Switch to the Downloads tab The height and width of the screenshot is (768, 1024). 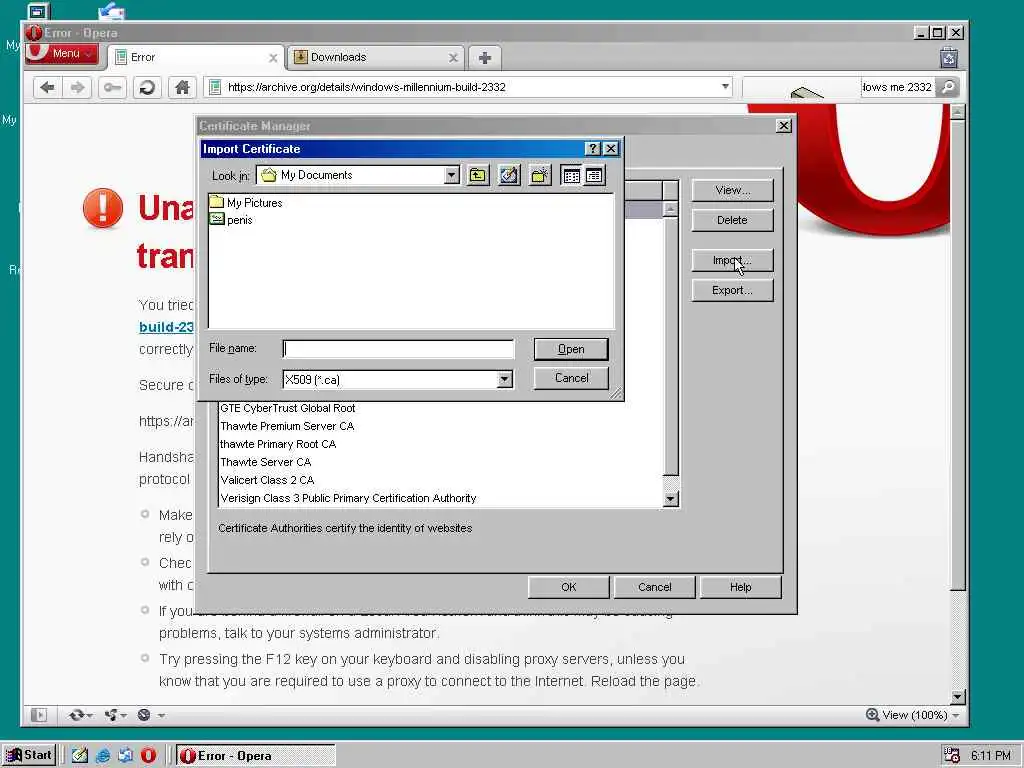point(376,57)
